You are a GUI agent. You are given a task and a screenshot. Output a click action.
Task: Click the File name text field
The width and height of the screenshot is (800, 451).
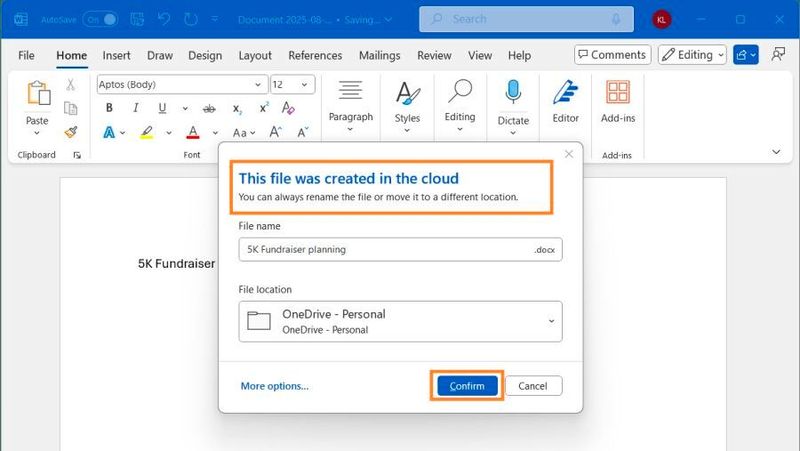(385, 249)
